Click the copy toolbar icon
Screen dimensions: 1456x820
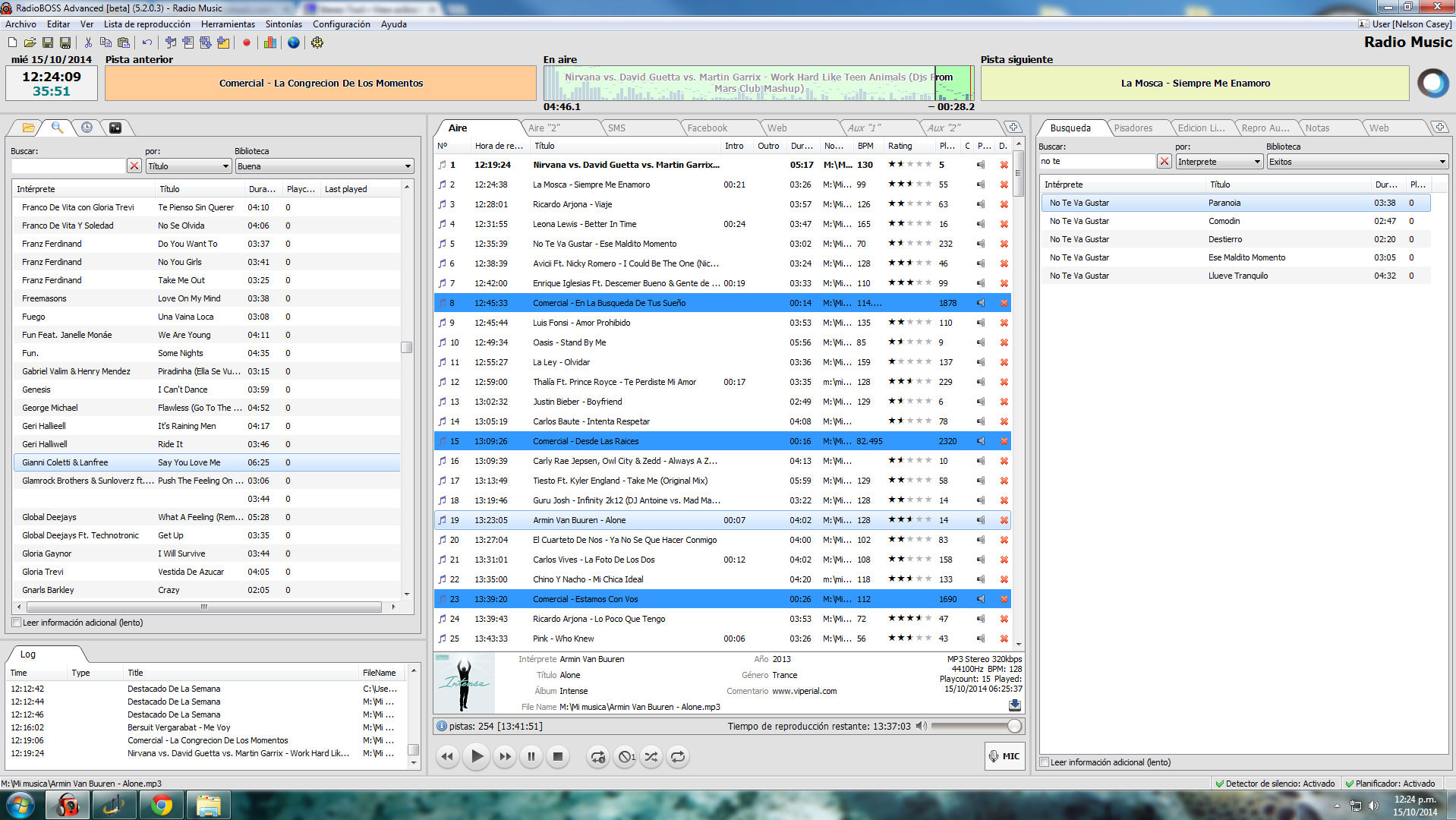coord(107,43)
